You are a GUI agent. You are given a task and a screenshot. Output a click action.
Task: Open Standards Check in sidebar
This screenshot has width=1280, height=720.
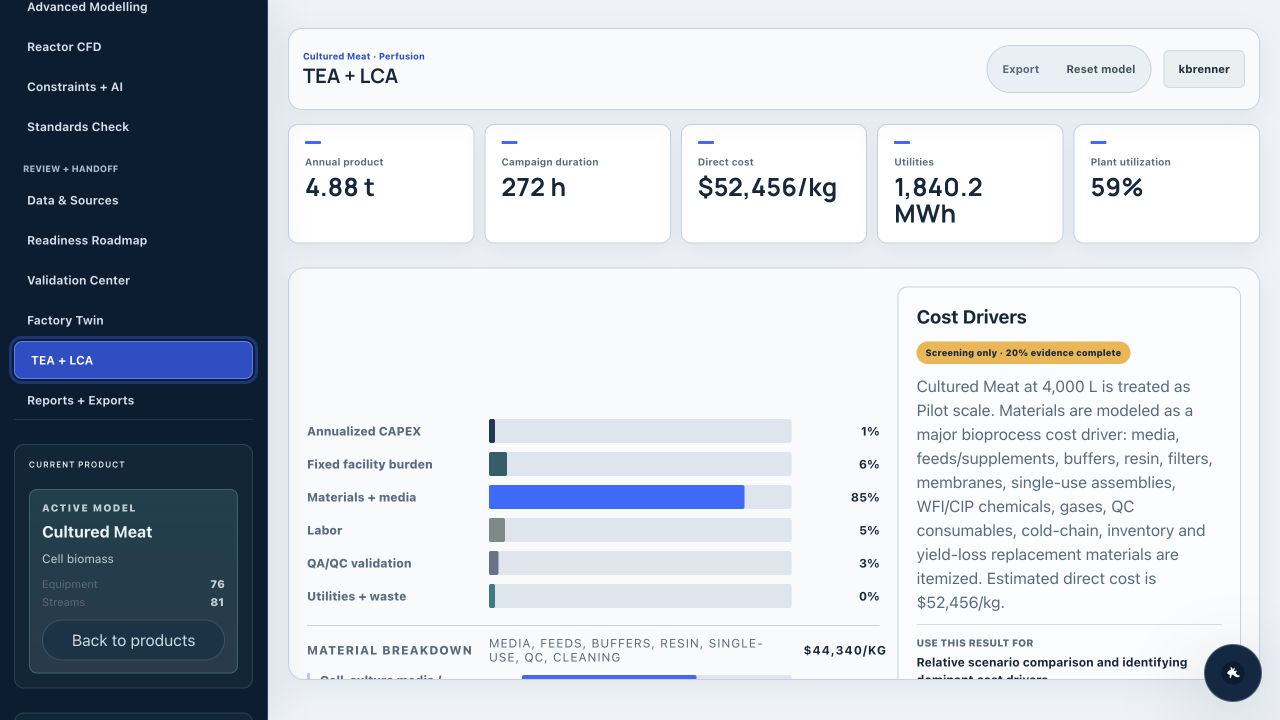coord(133,127)
